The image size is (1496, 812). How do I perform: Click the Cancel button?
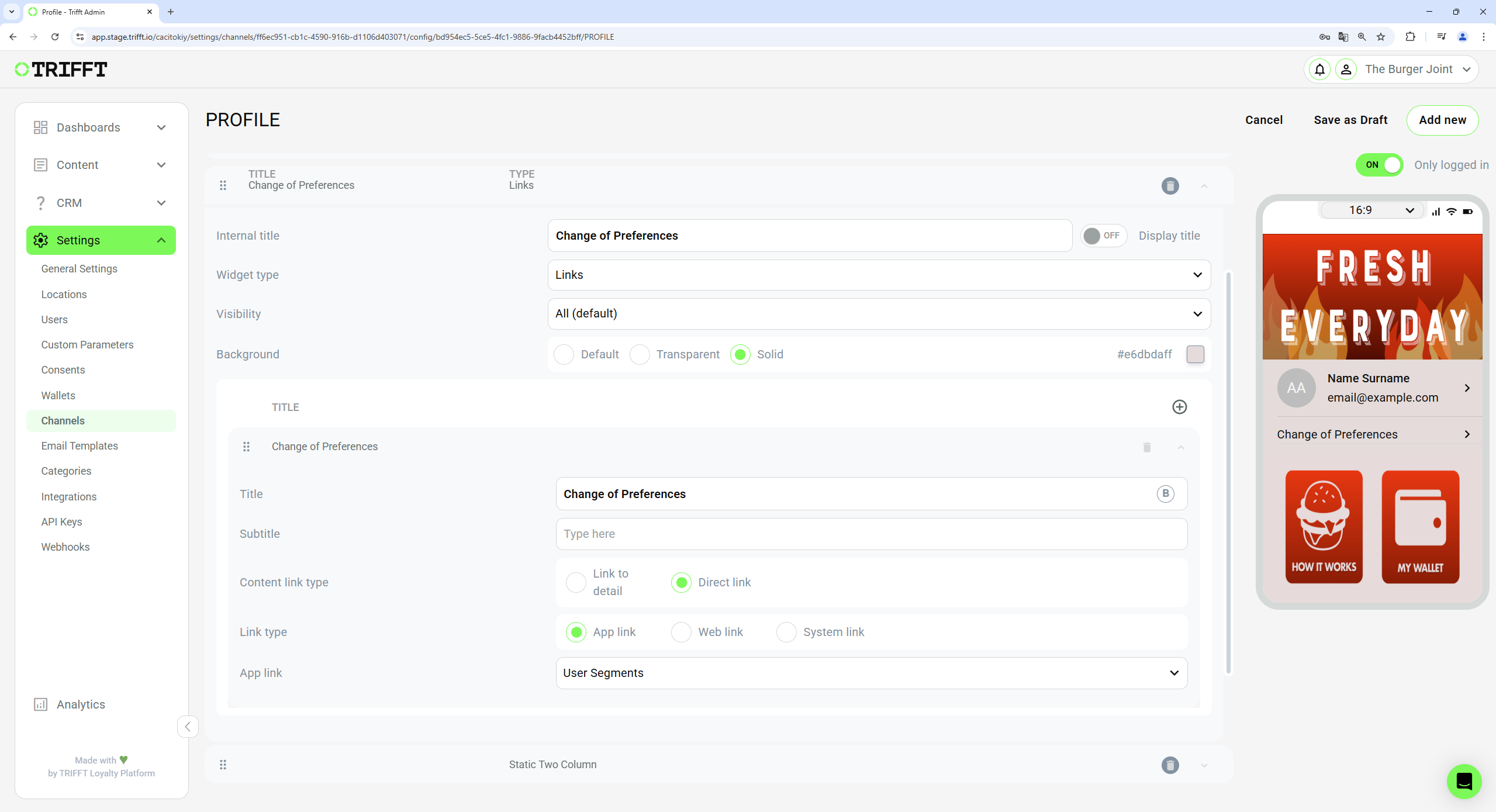pyautogui.click(x=1263, y=120)
